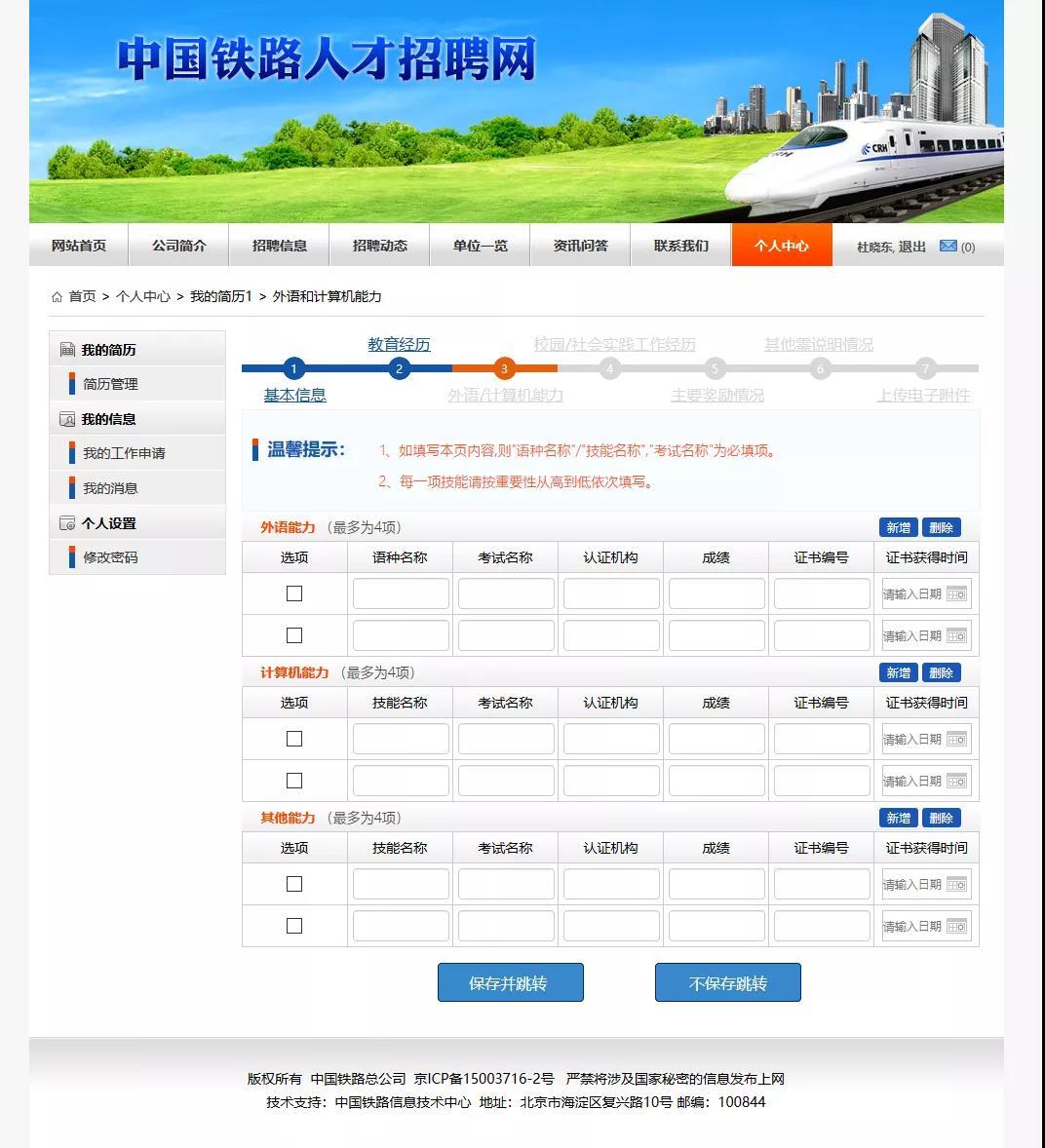
Task: Open calendar picker in second other ability row
Action: point(956,926)
